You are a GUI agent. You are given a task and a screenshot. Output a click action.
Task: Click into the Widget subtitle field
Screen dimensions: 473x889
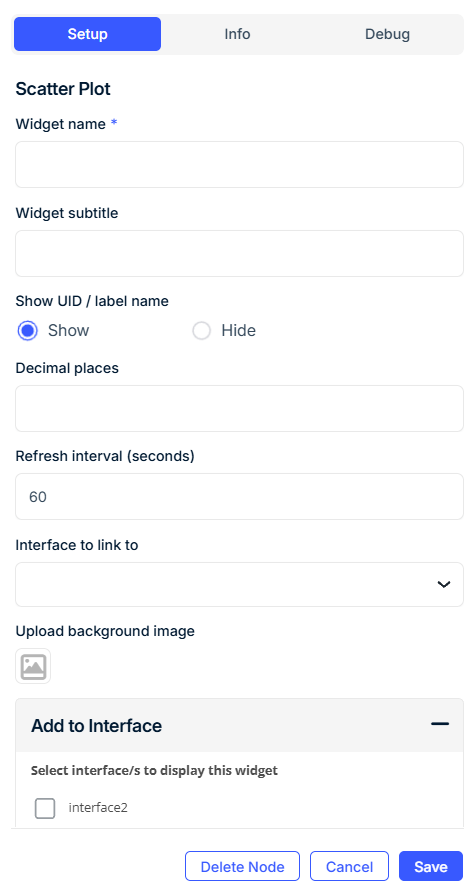[x=239, y=253]
